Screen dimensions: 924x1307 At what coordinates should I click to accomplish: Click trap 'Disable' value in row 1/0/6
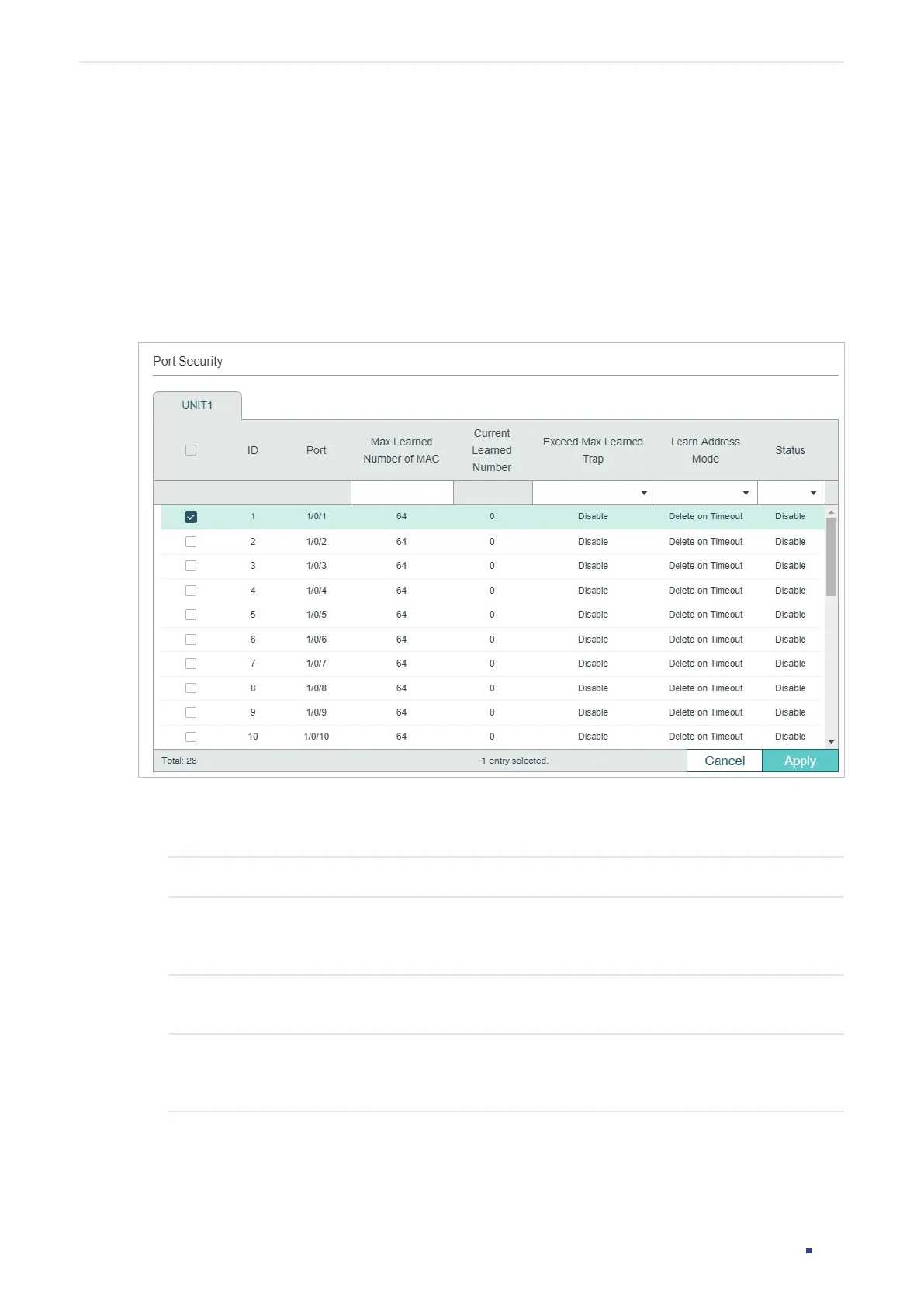pyautogui.click(x=594, y=640)
